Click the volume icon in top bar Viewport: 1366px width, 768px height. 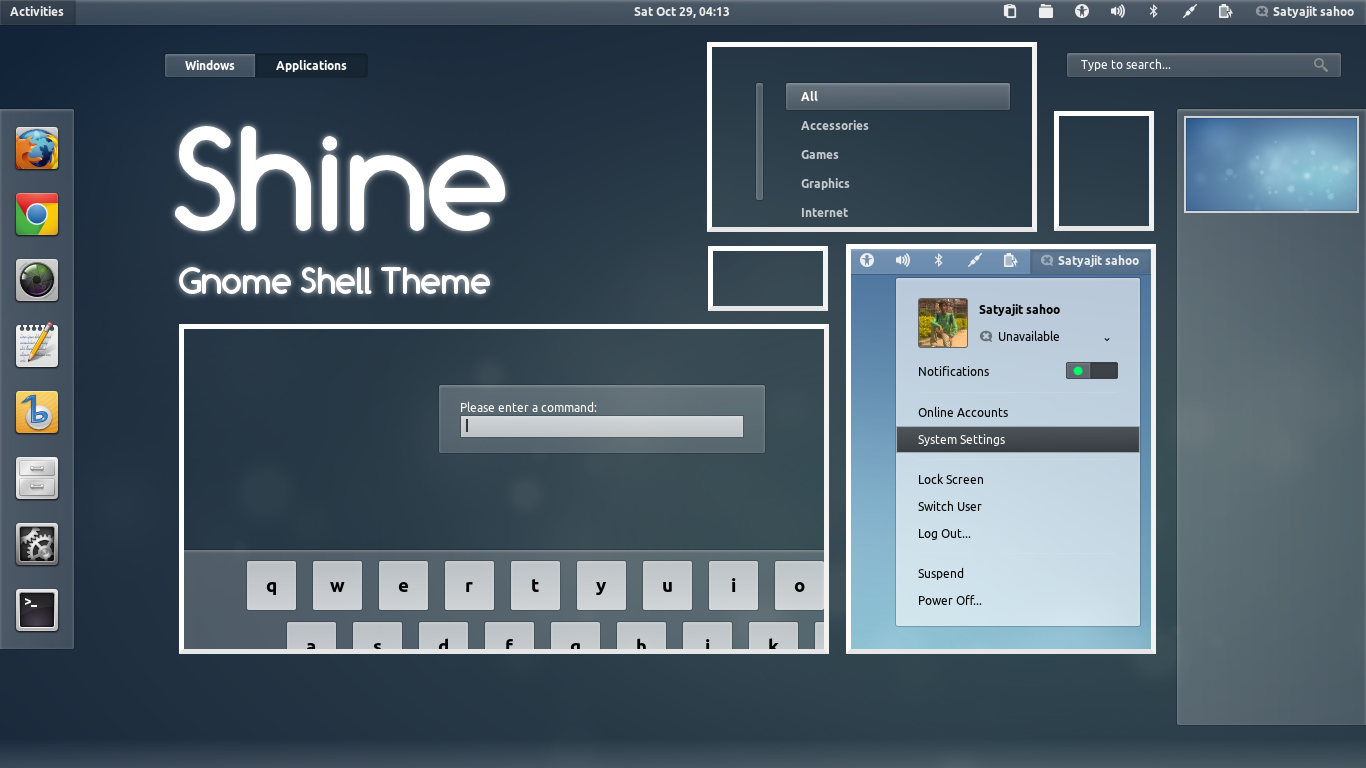1118,12
